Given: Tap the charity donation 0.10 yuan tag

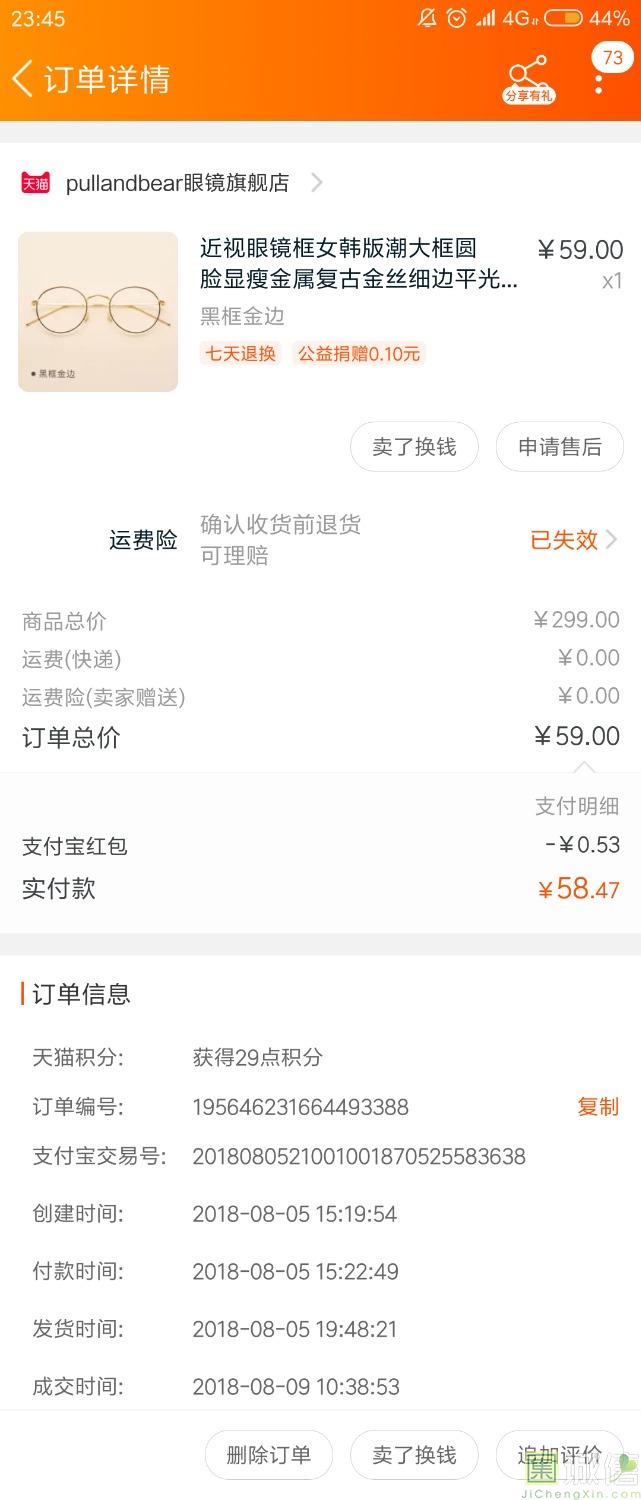Looking at the screenshot, I should pos(358,353).
